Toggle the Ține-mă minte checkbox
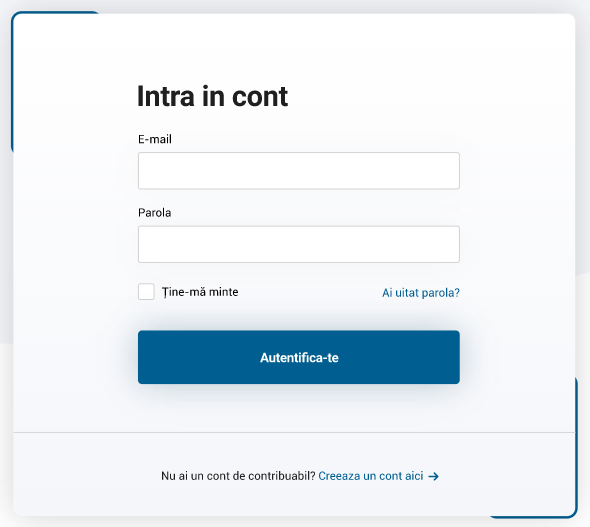 pyautogui.click(x=146, y=292)
